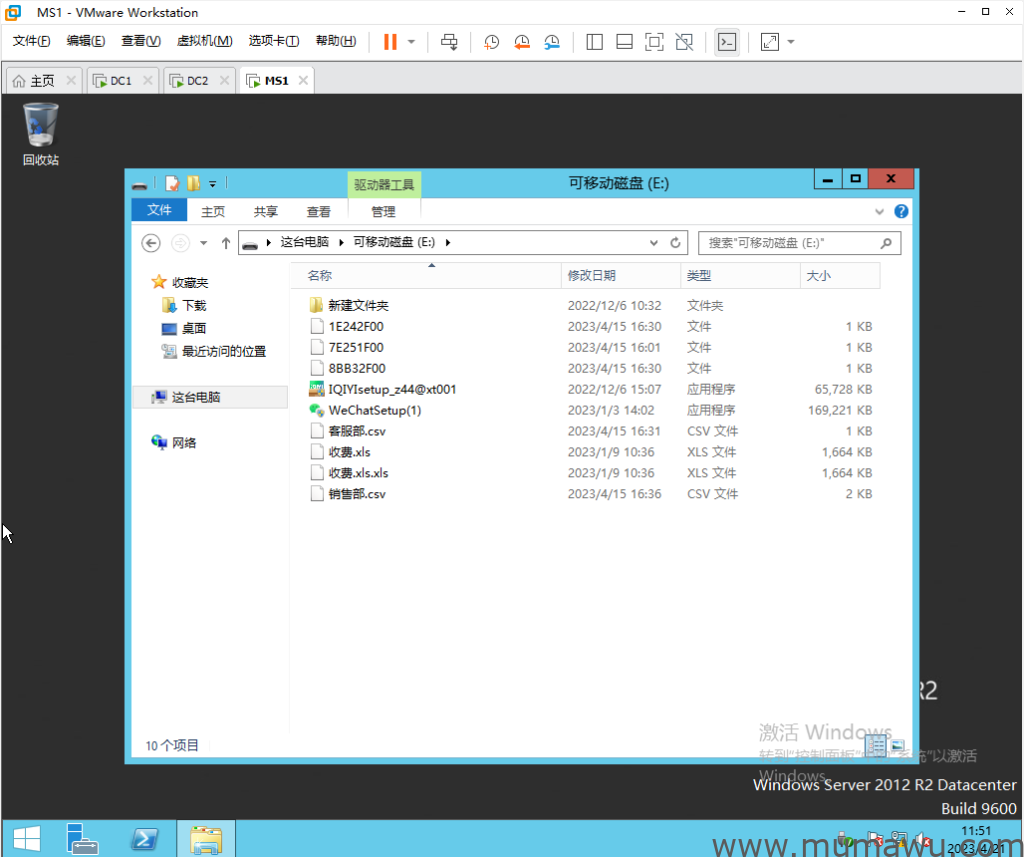Click the Explorer refresh icon in address bar

point(676,243)
